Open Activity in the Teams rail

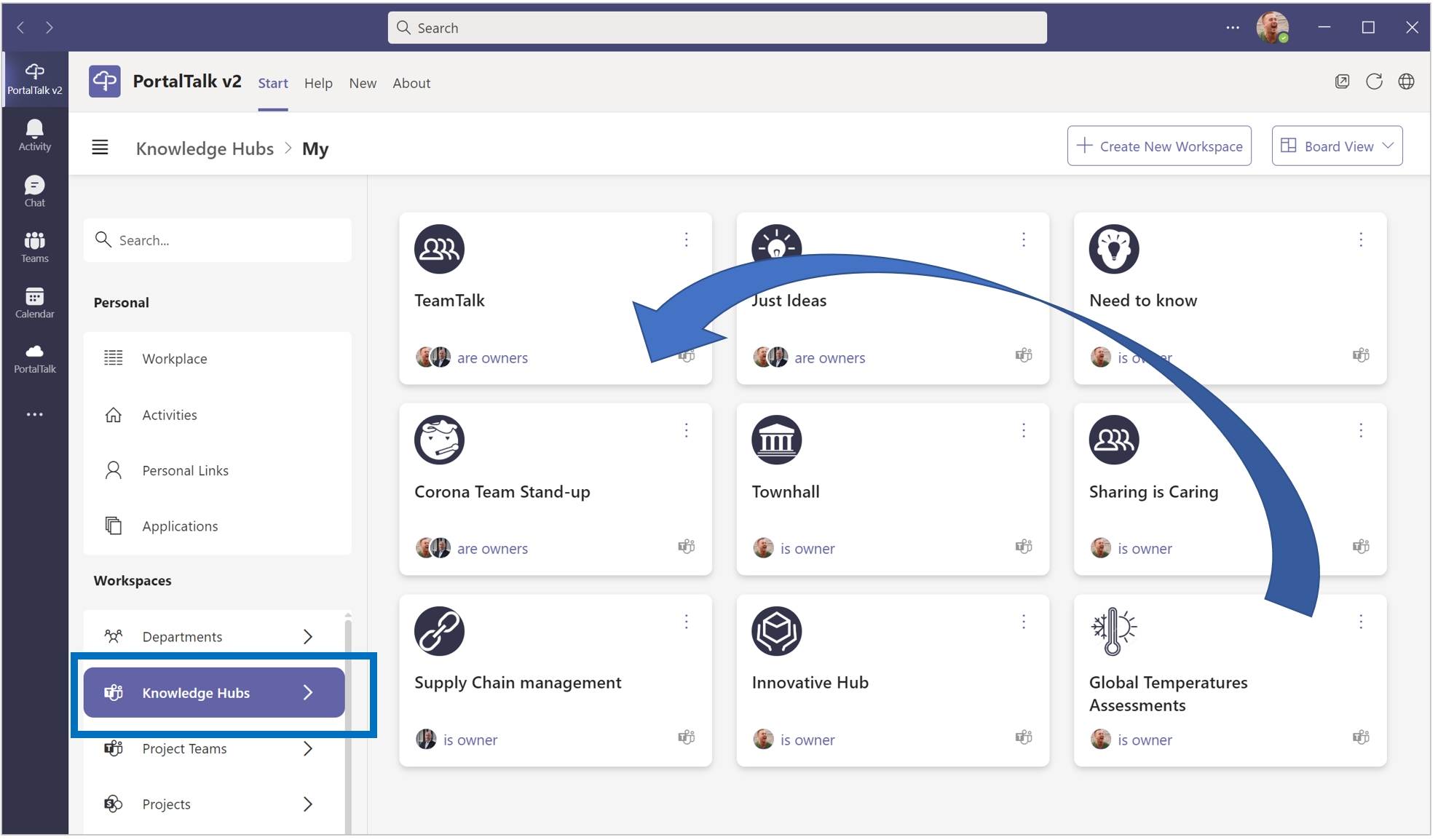coord(34,135)
